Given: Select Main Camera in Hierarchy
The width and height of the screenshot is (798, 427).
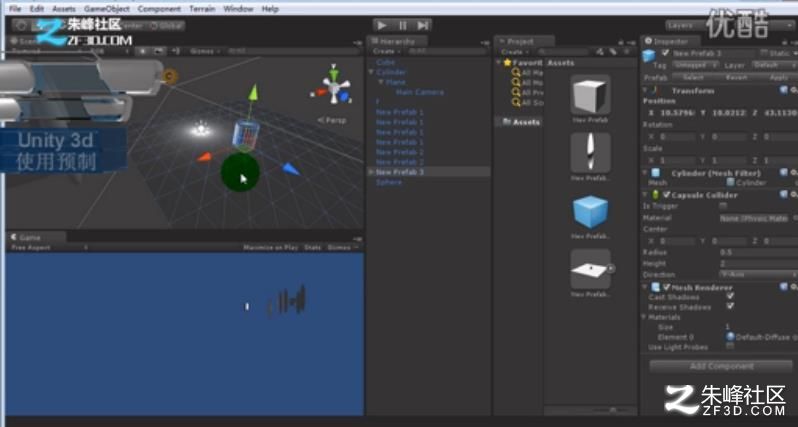Looking at the screenshot, I should [419, 92].
